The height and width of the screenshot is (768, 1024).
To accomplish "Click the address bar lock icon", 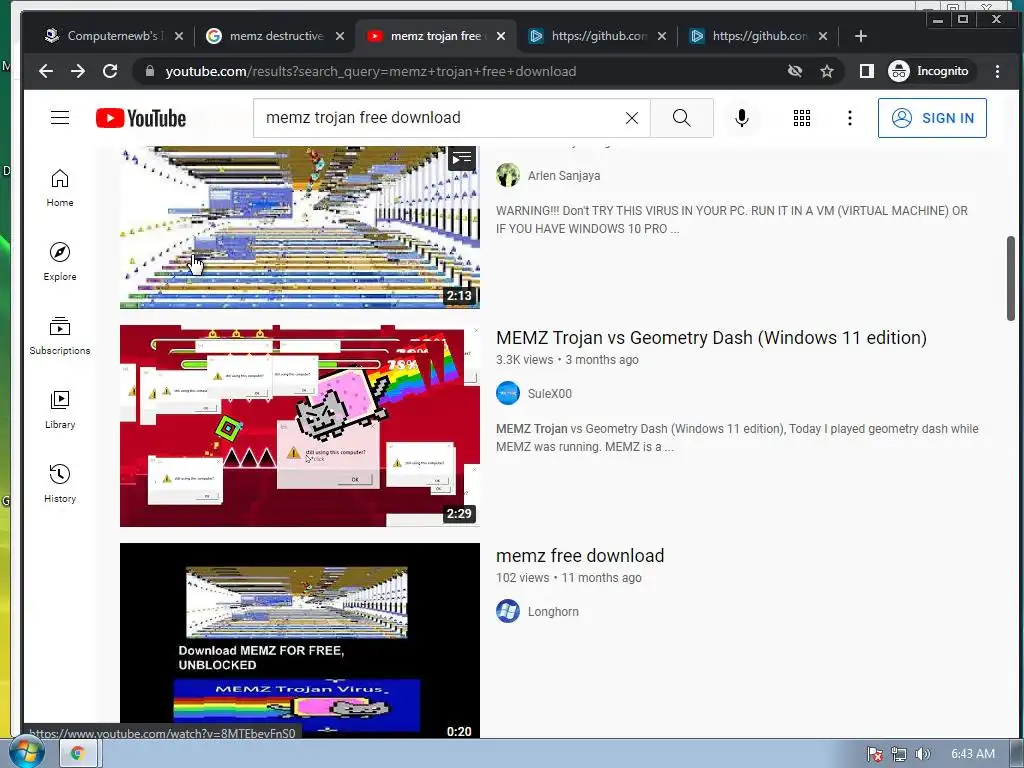I will coord(150,71).
